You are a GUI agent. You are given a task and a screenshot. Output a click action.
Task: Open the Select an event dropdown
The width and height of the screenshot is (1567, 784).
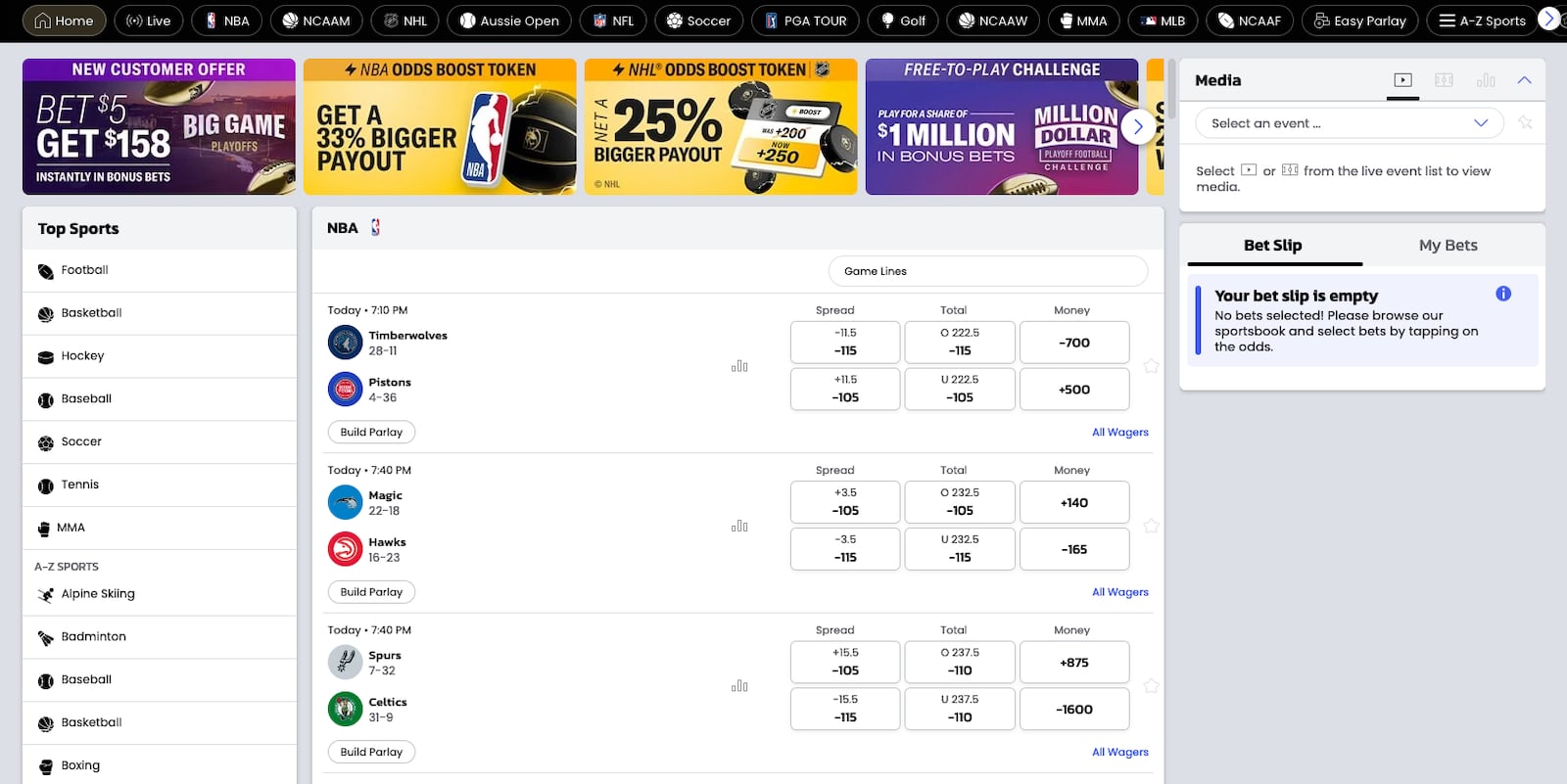1350,123
